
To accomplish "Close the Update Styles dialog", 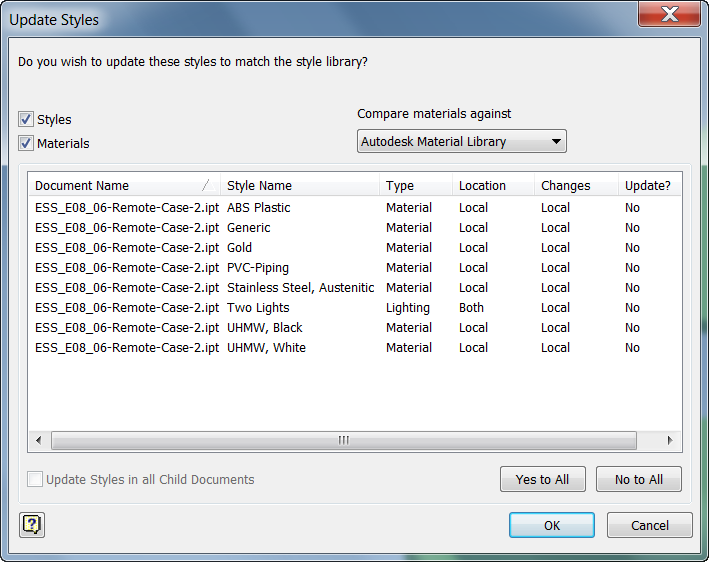I will tap(669, 14).
